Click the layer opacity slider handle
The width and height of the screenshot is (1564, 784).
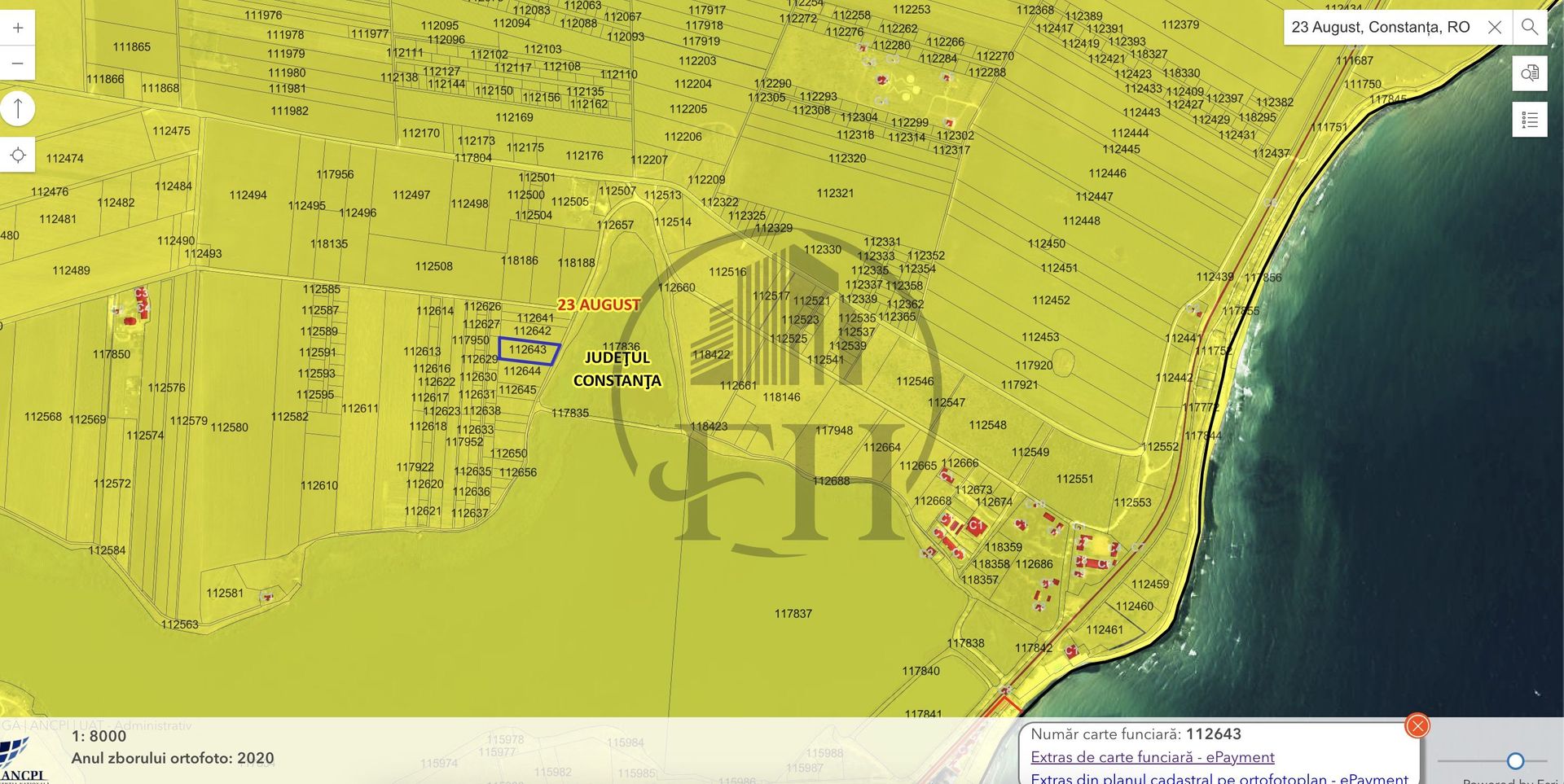1515,760
